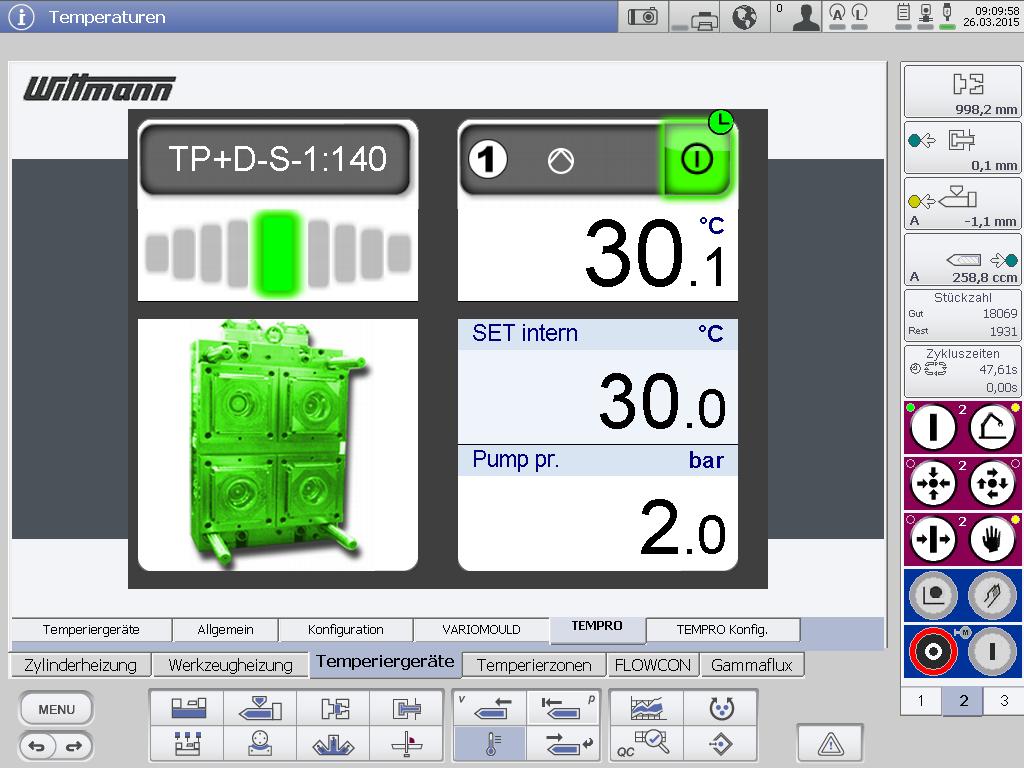Screen dimensions: 1024x768
Task: Open the Stückzahl counter panel
Action: tap(963, 315)
